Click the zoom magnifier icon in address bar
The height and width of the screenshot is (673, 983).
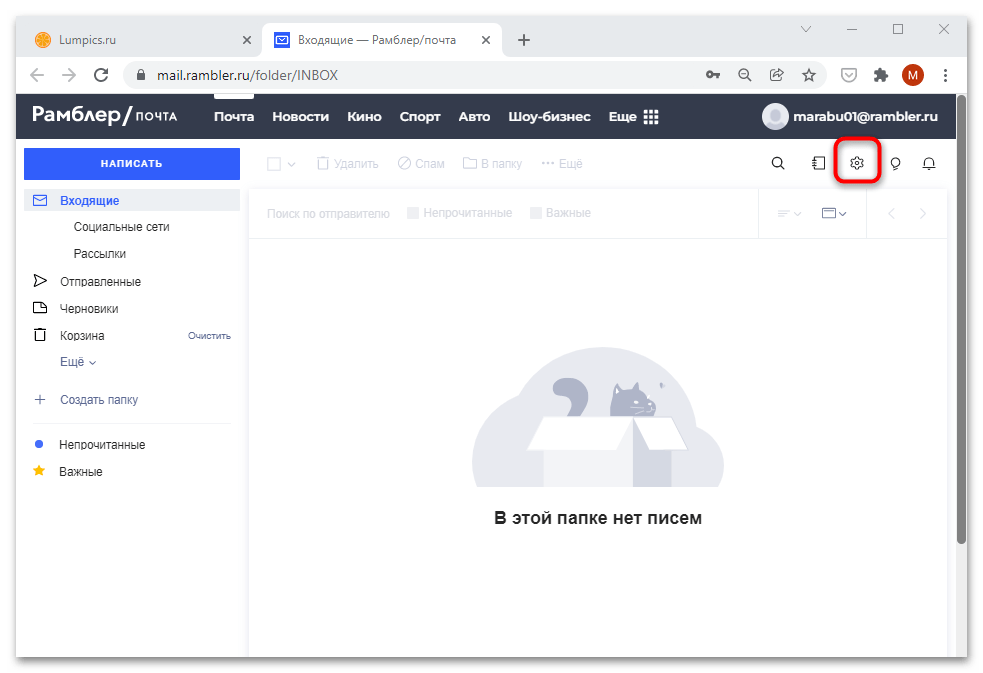pos(744,75)
